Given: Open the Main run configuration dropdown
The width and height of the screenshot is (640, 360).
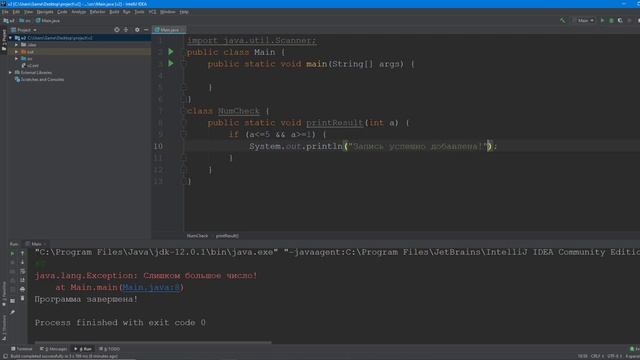Looking at the screenshot, I should 585,20.
